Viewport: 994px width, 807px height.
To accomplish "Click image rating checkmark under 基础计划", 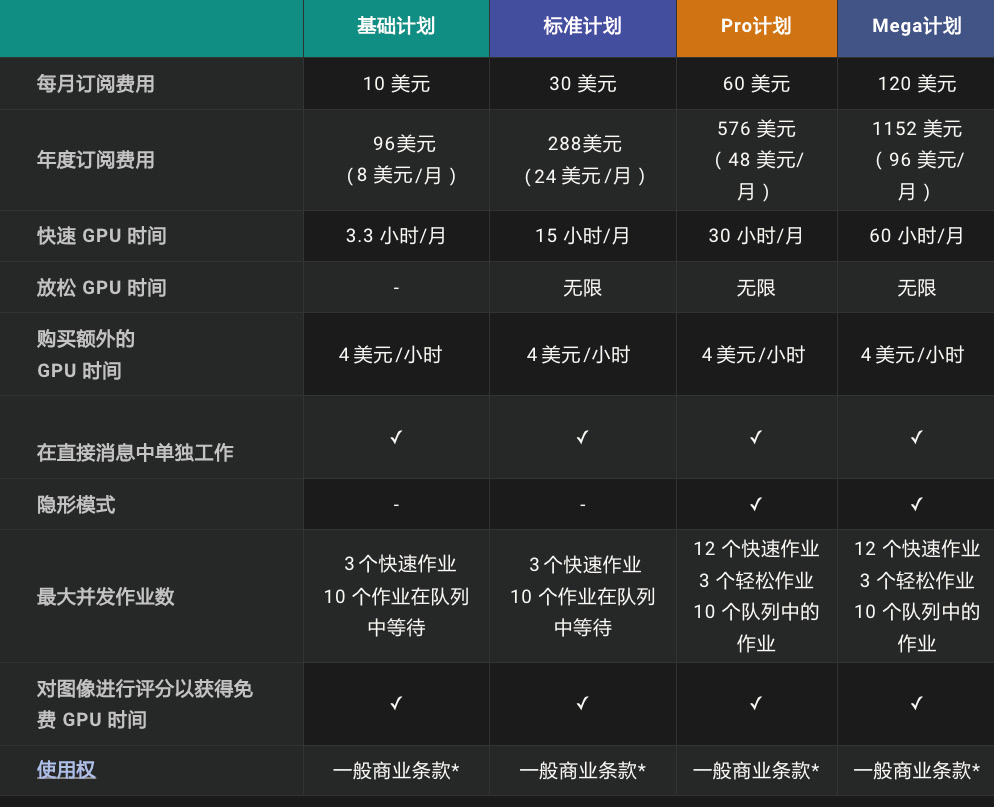I will click(x=396, y=704).
